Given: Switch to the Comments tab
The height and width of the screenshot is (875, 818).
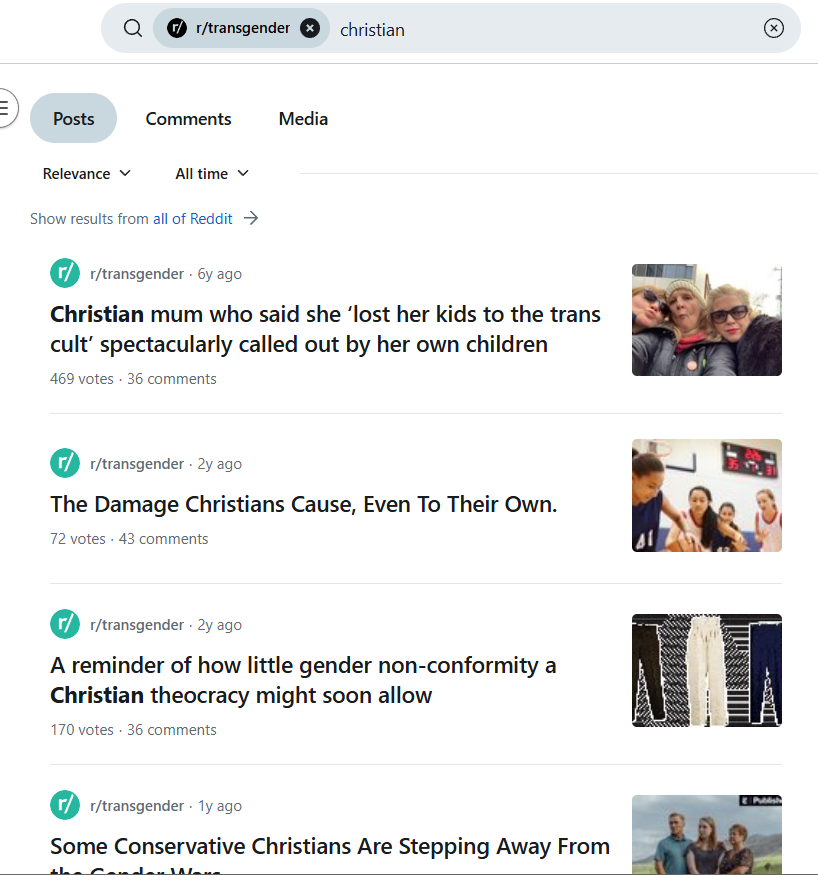Looking at the screenshot, I should point(188,118).
